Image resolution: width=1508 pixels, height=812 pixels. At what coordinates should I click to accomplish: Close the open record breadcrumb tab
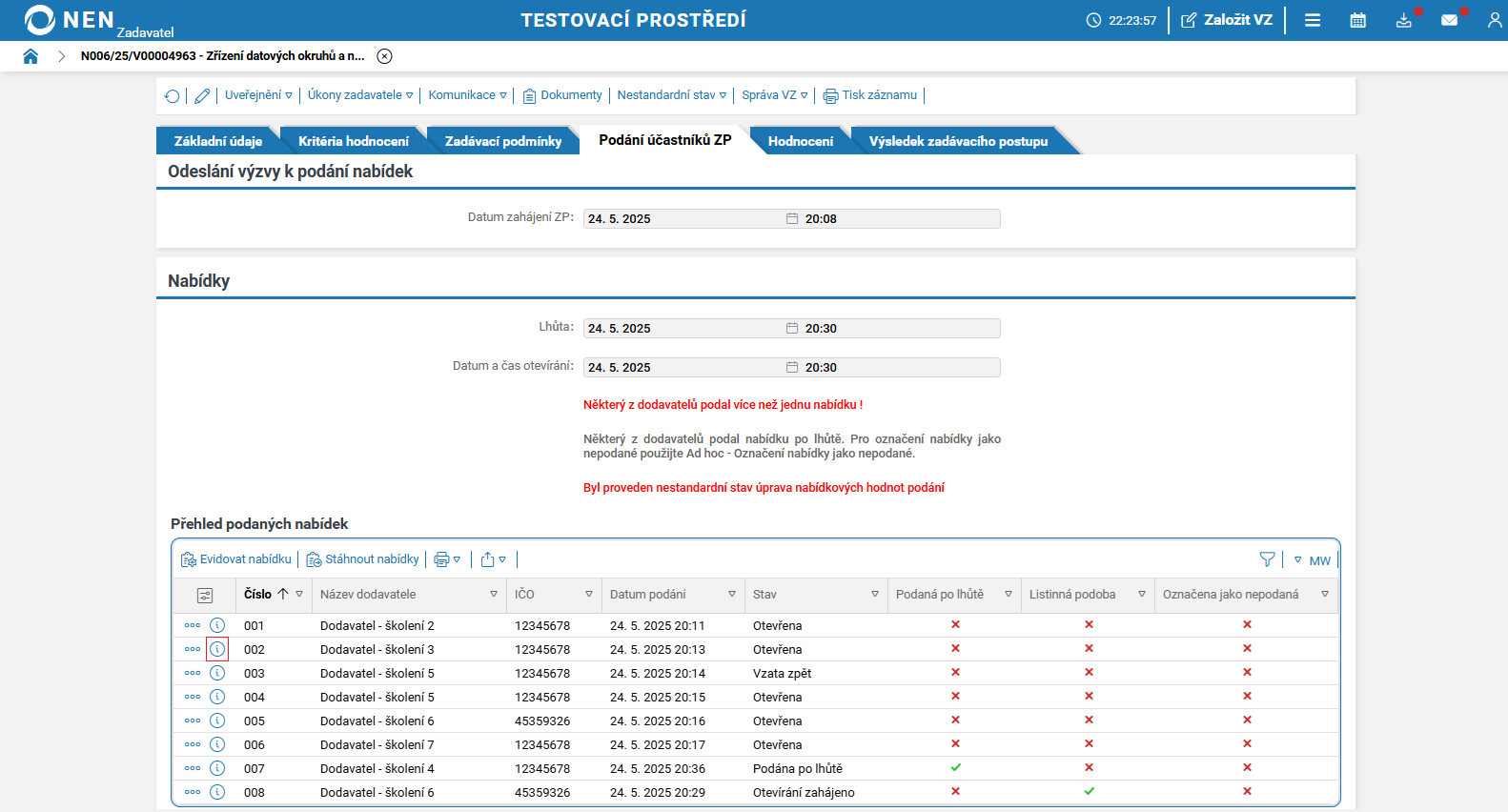(384, 56)
